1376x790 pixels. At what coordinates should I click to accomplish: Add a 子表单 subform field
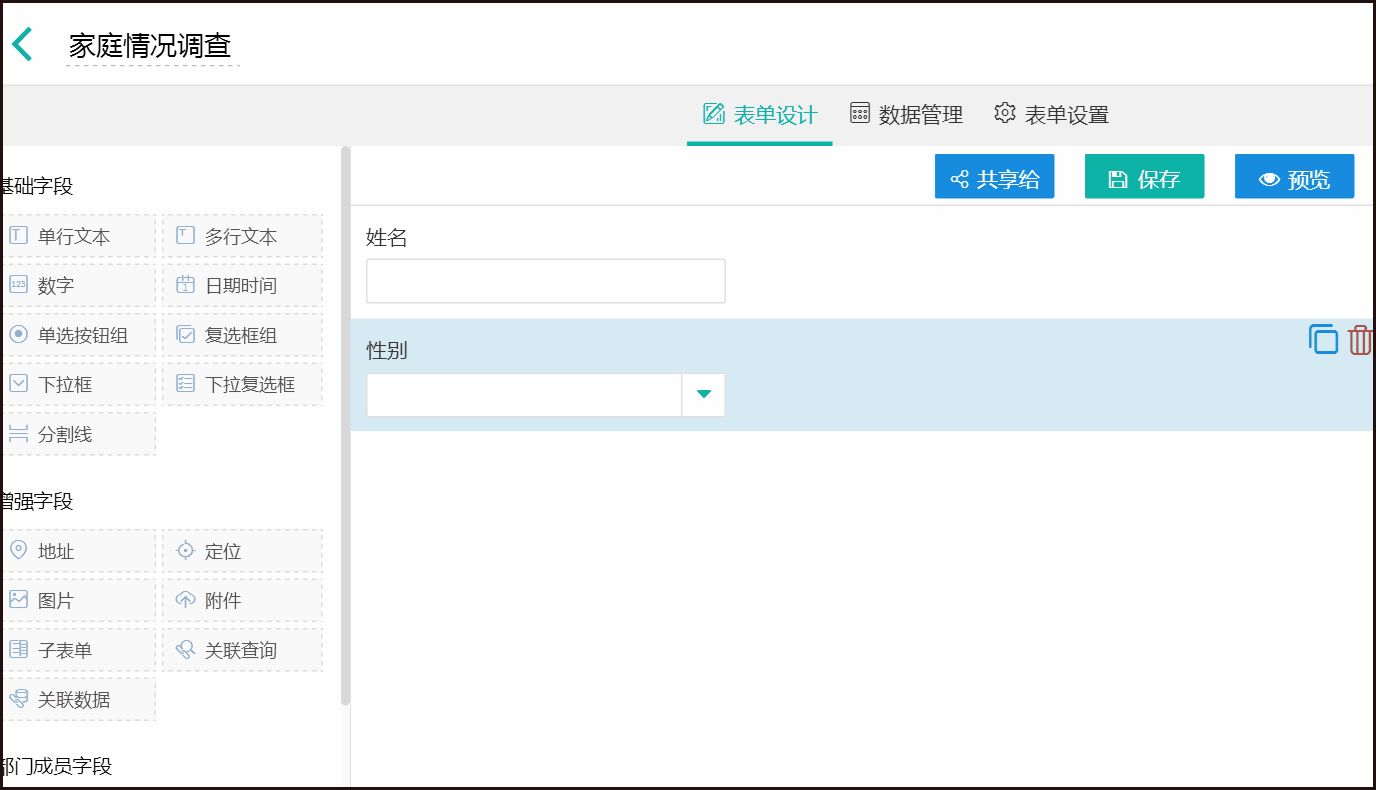78,650
